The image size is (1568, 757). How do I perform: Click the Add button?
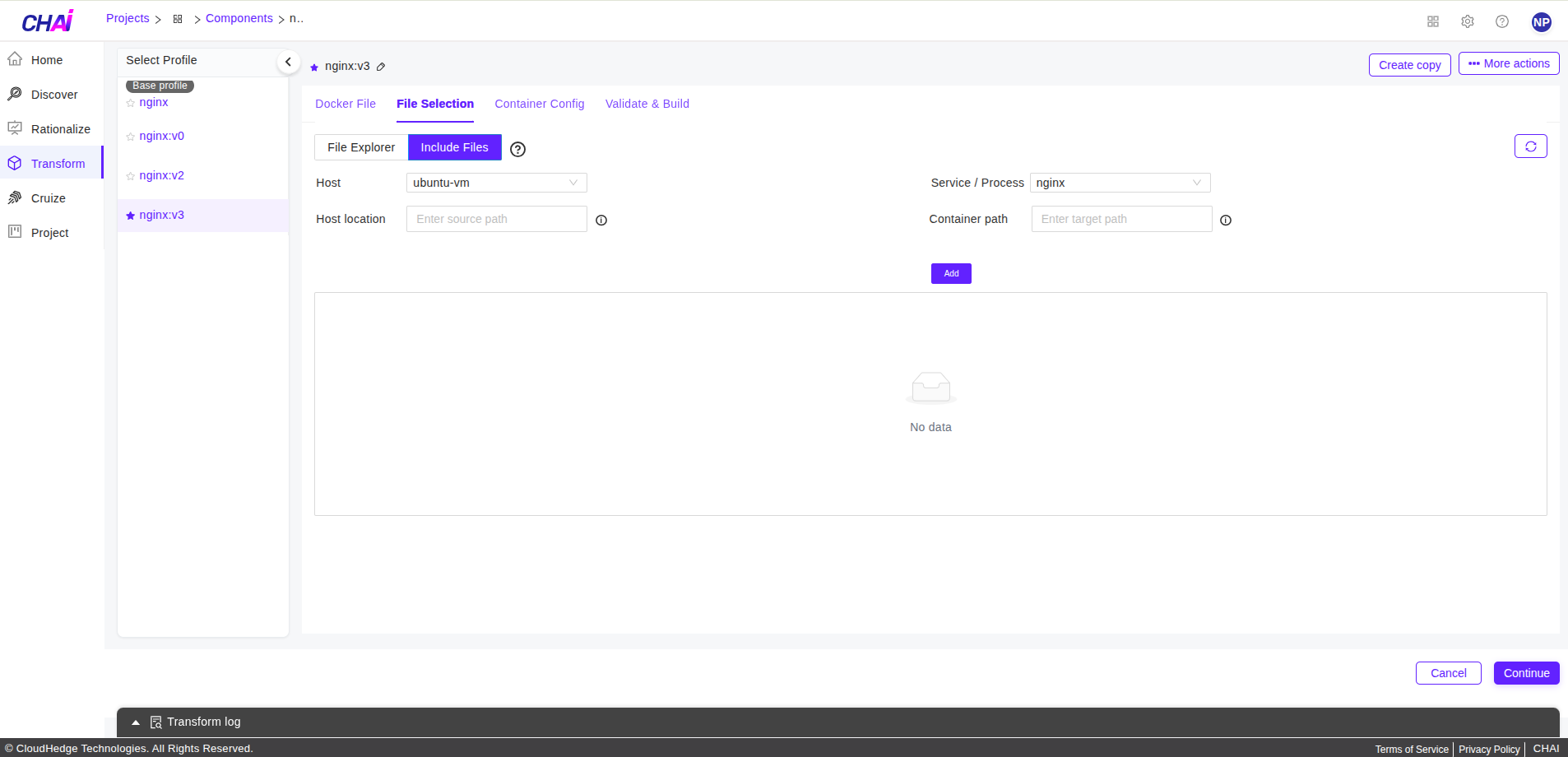coord(951,273)
